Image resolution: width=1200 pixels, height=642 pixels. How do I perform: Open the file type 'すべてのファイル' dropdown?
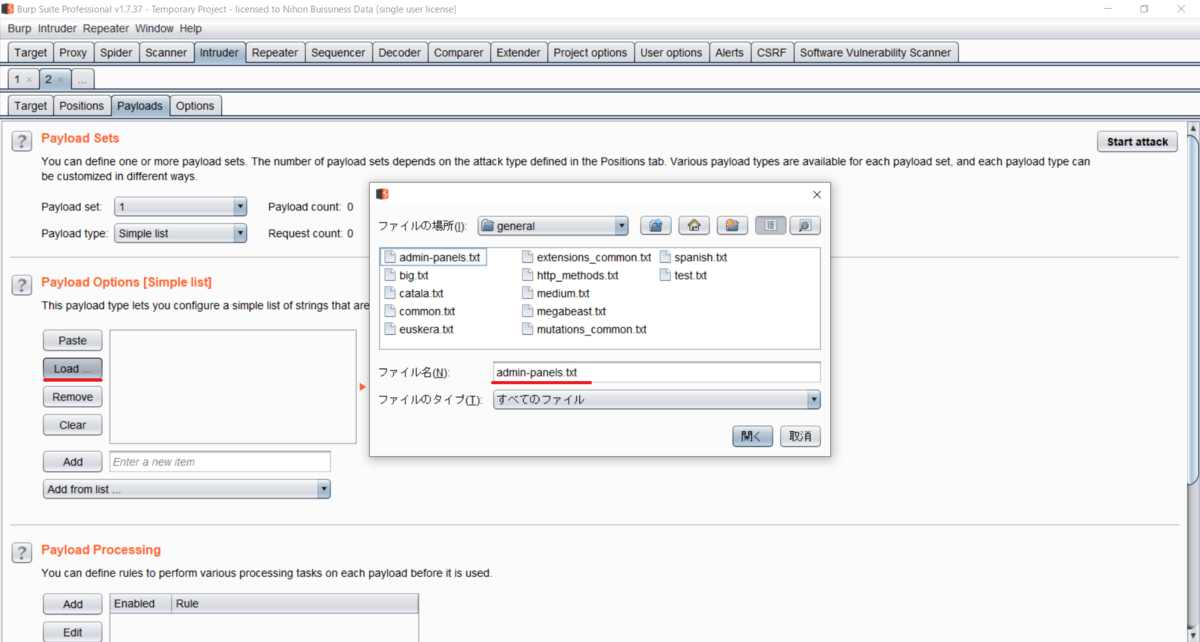[657, 399]
